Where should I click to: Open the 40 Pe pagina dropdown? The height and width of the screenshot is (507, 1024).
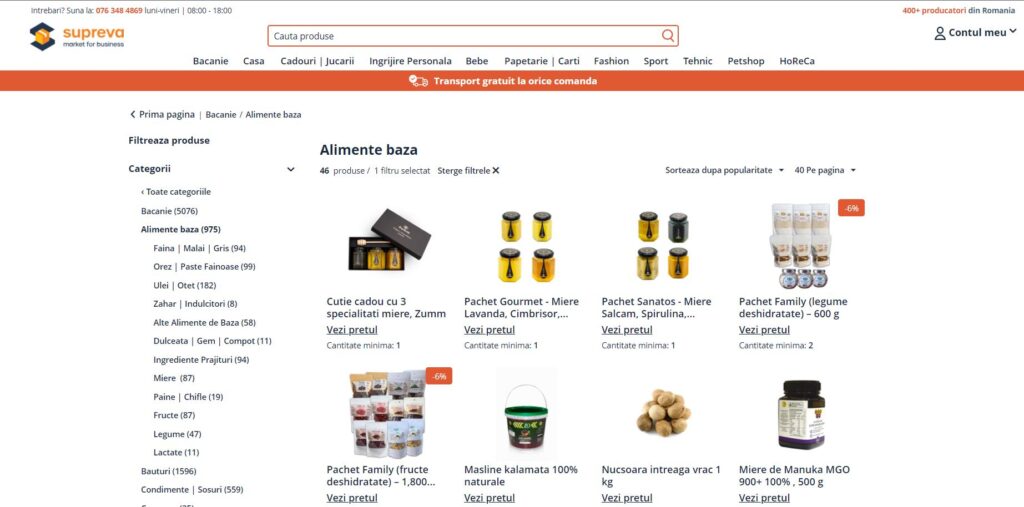[x=825, y=171]
